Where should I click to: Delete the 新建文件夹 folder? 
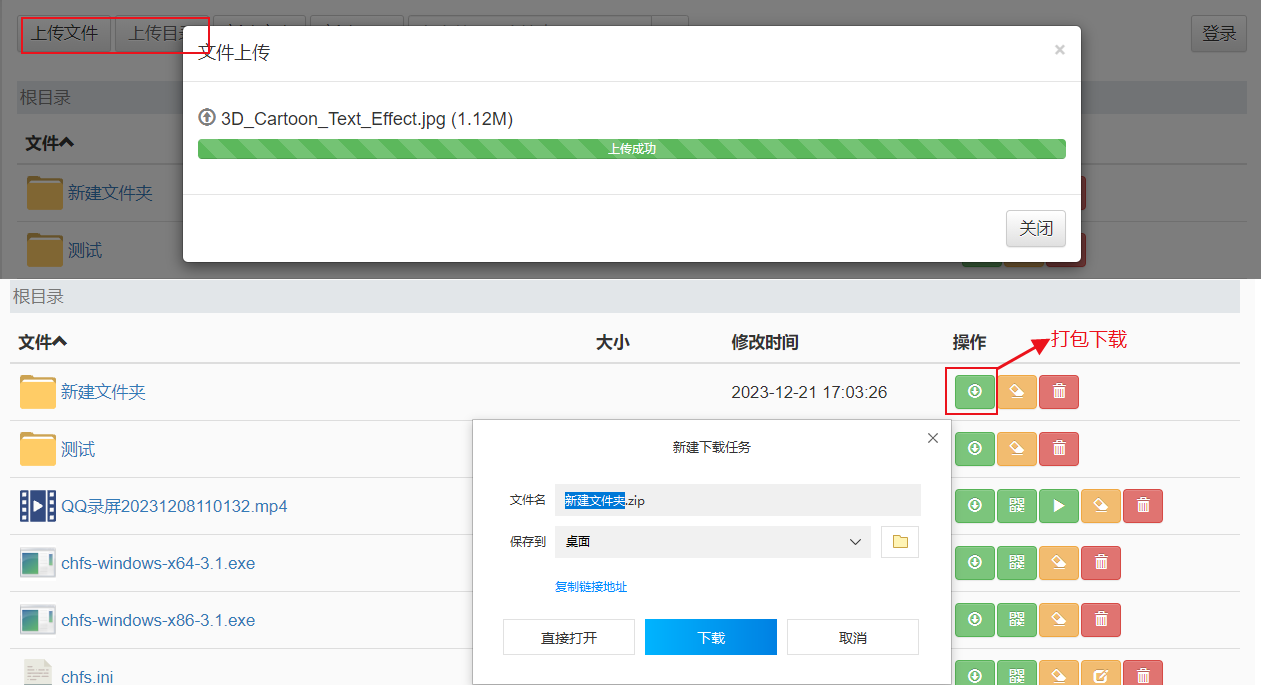tap(1059, 392)
